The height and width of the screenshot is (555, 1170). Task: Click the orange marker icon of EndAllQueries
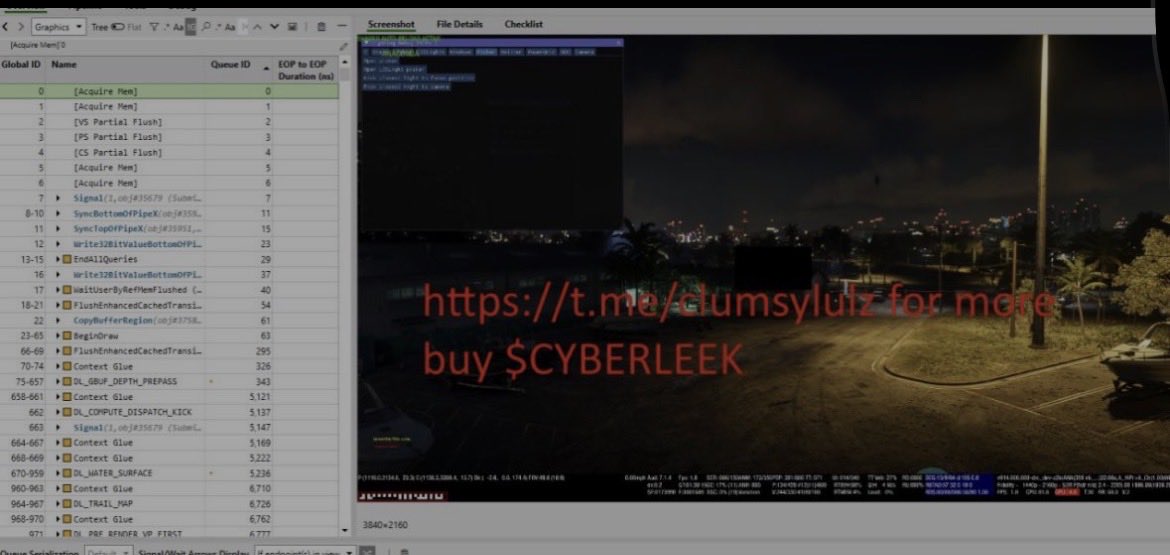67,260
